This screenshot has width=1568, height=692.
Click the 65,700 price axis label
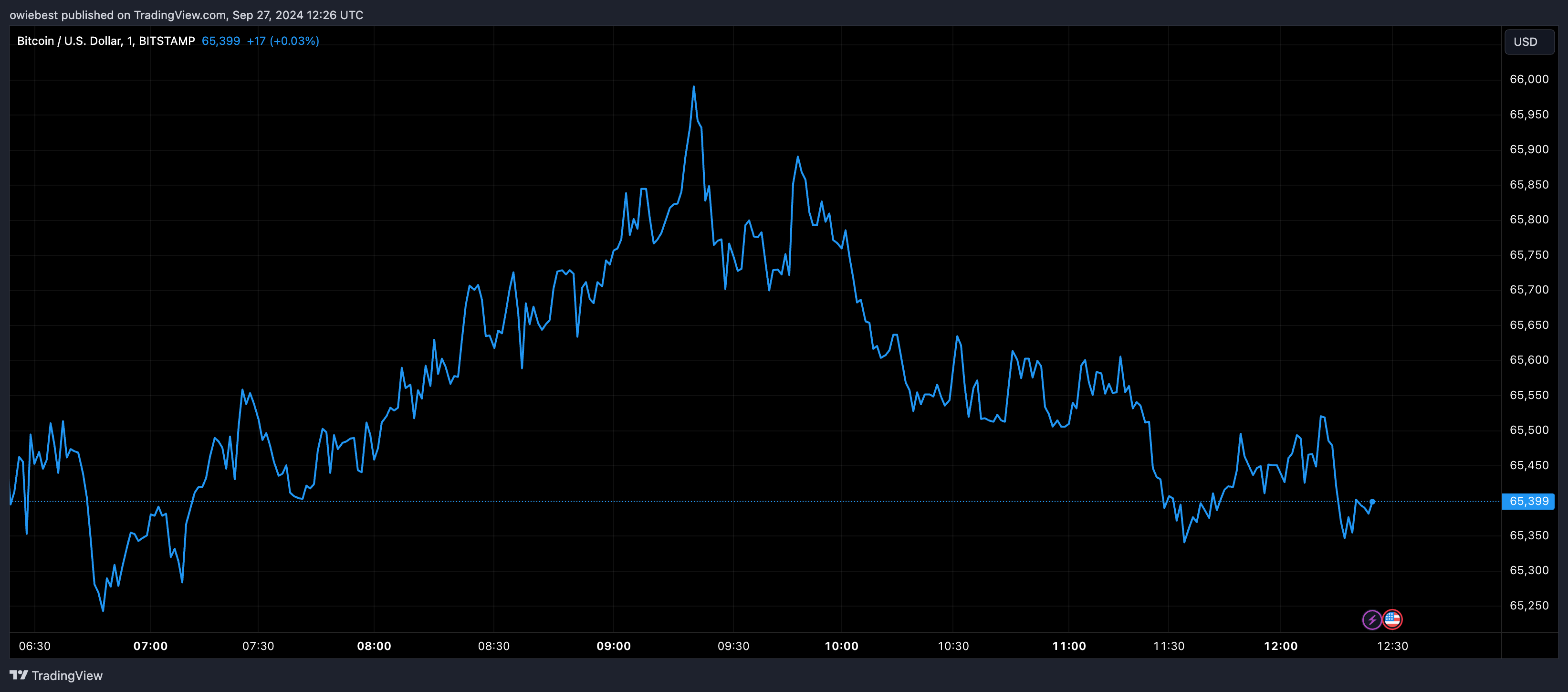click(x=1529, y=290)
